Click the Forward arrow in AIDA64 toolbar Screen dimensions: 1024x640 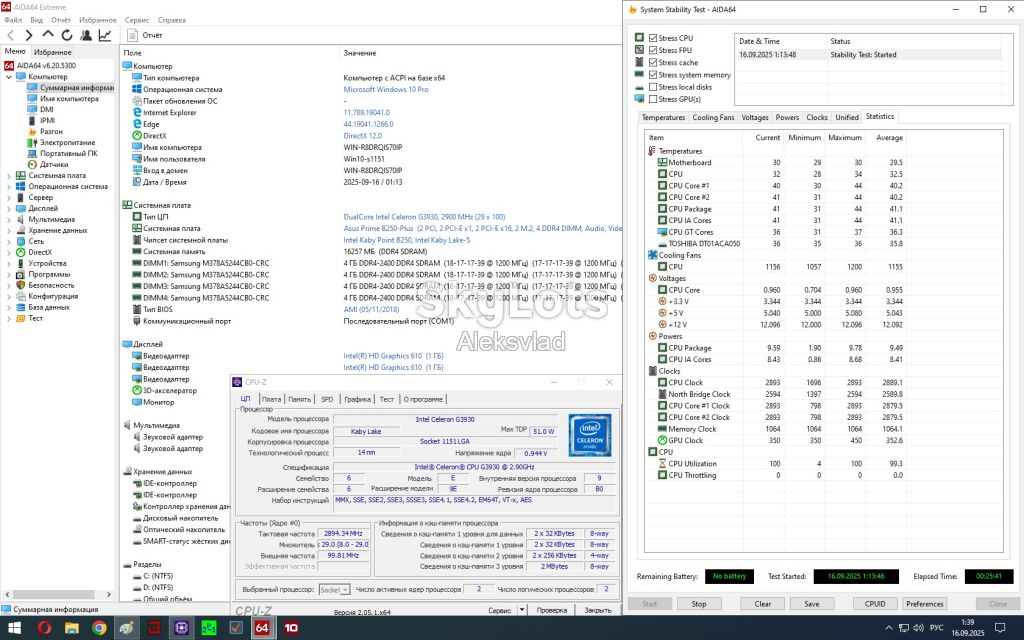pos(29,35)
